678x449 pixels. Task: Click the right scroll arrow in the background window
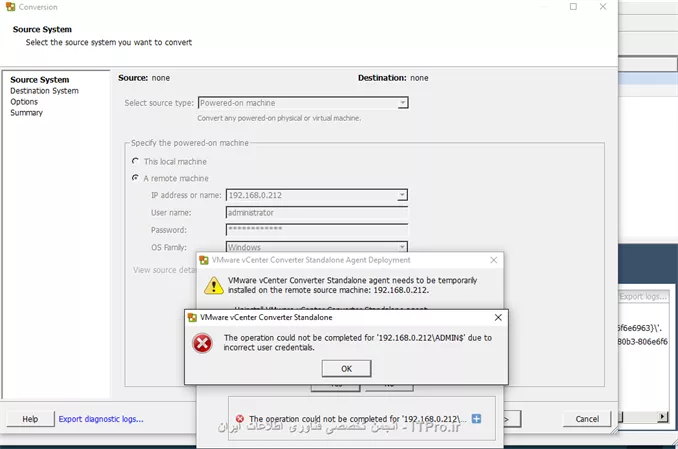tap(662, 417)
